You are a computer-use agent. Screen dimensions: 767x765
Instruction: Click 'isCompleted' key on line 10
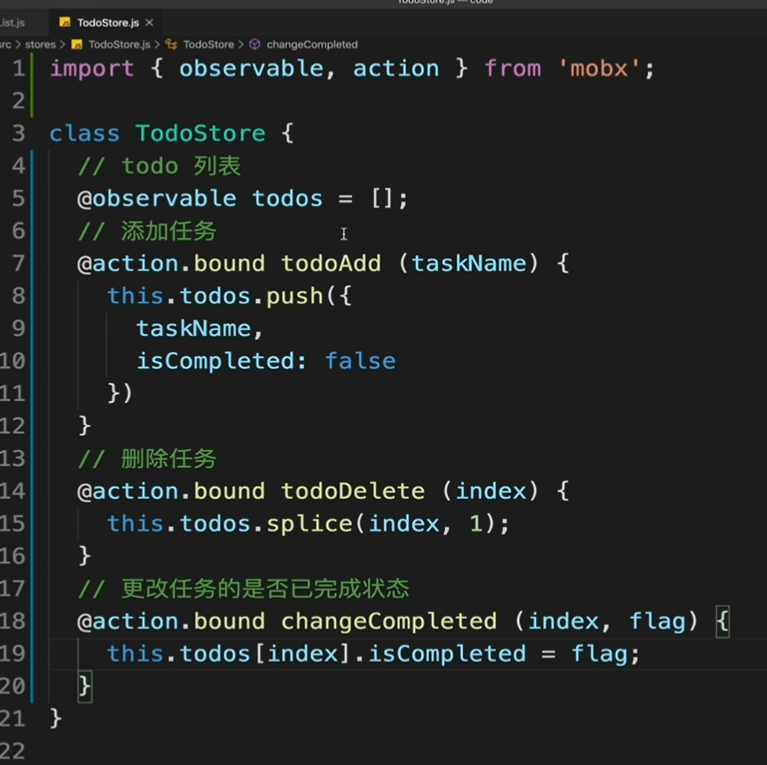click(215, 361)
